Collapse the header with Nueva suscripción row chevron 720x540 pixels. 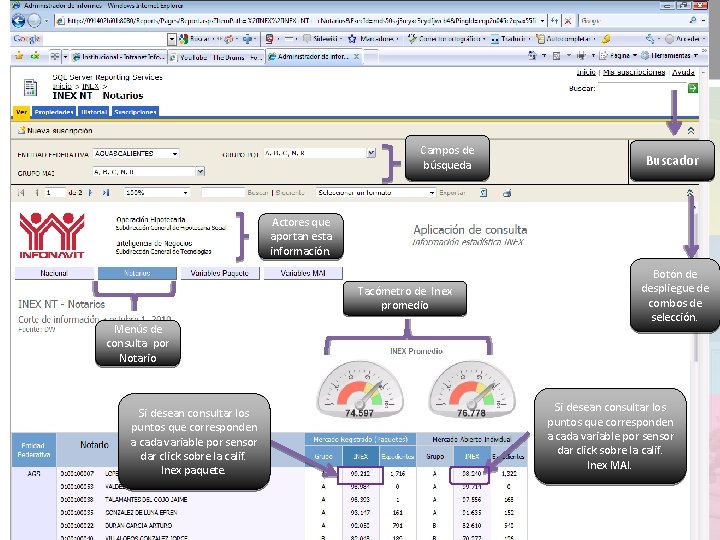pyautogui.click(x=691, y=131)
